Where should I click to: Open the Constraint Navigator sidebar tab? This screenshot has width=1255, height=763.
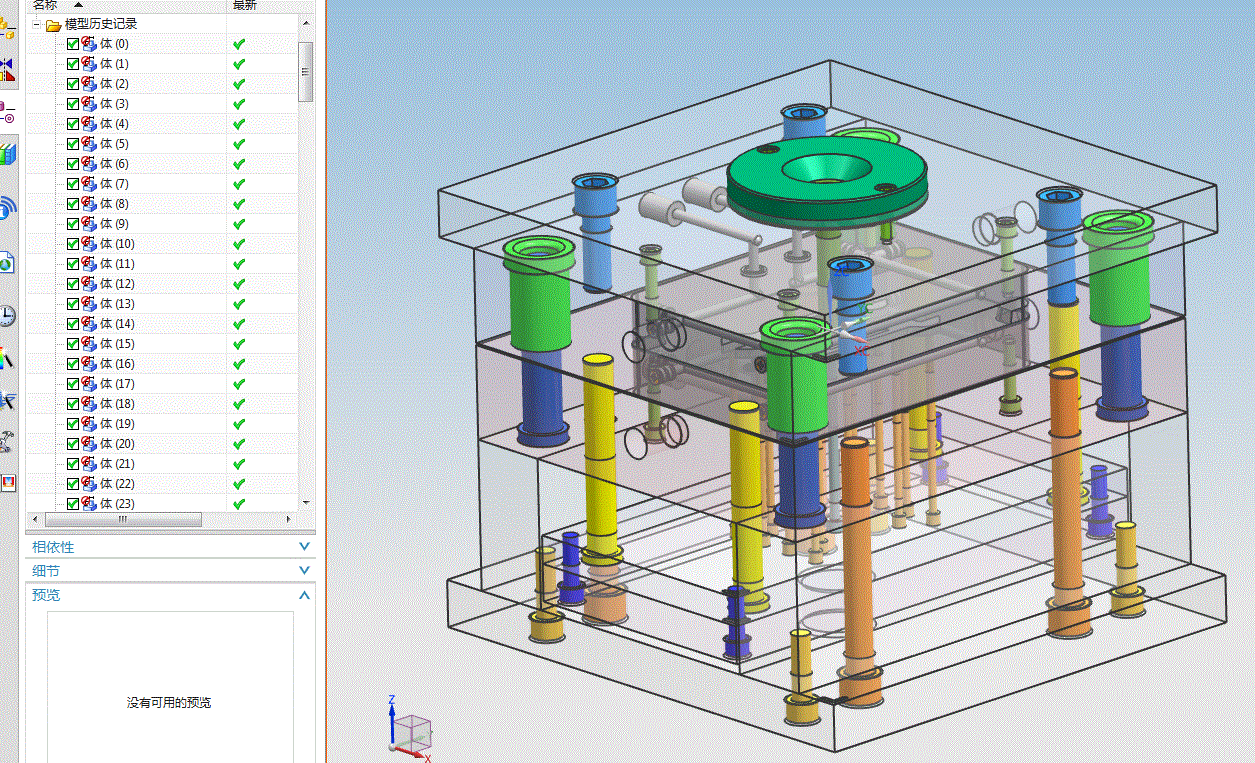(7, 69)
